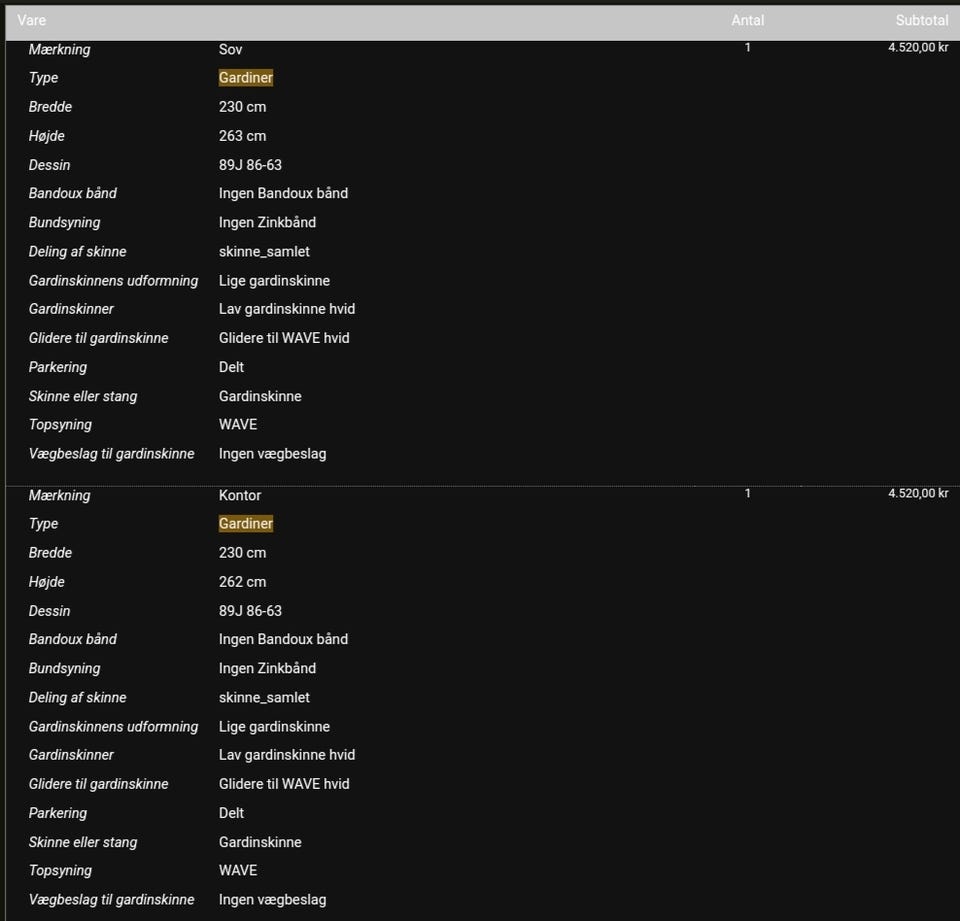Viewport: 960px width, 921px height.
Task: Click Glidere til WAVE hvid in Sov item
Action: pyautogui.click(x=284, y=338)
